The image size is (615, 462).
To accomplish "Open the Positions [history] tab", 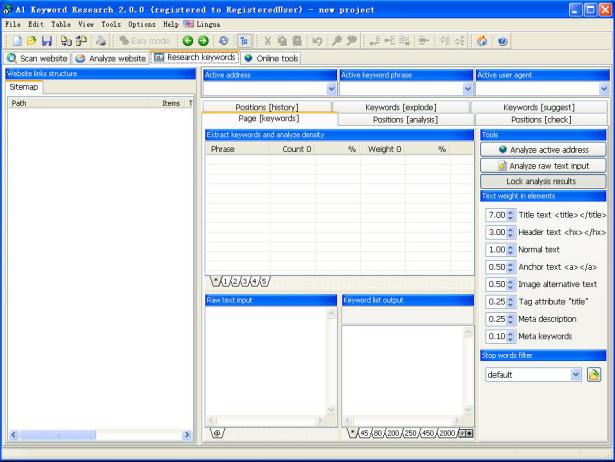I will [x=267, y=107].
